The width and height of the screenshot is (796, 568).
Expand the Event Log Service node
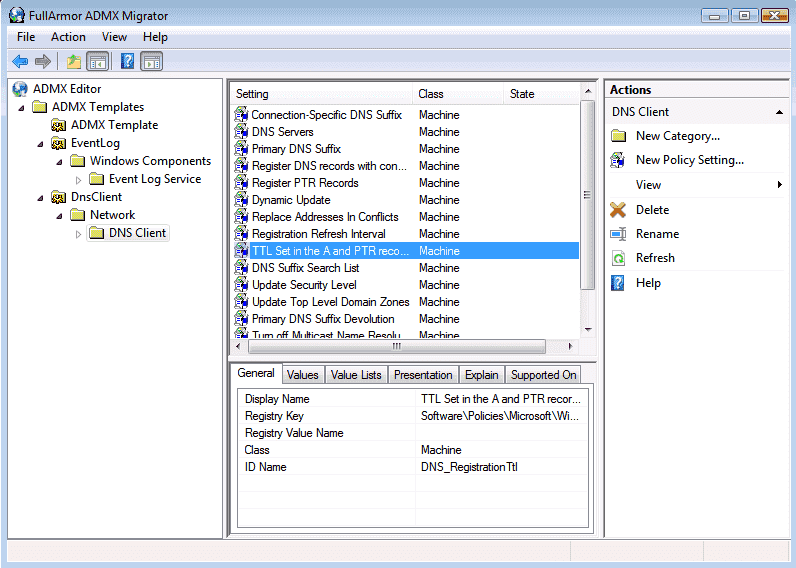pyautogui.click(x=78, y=180)
